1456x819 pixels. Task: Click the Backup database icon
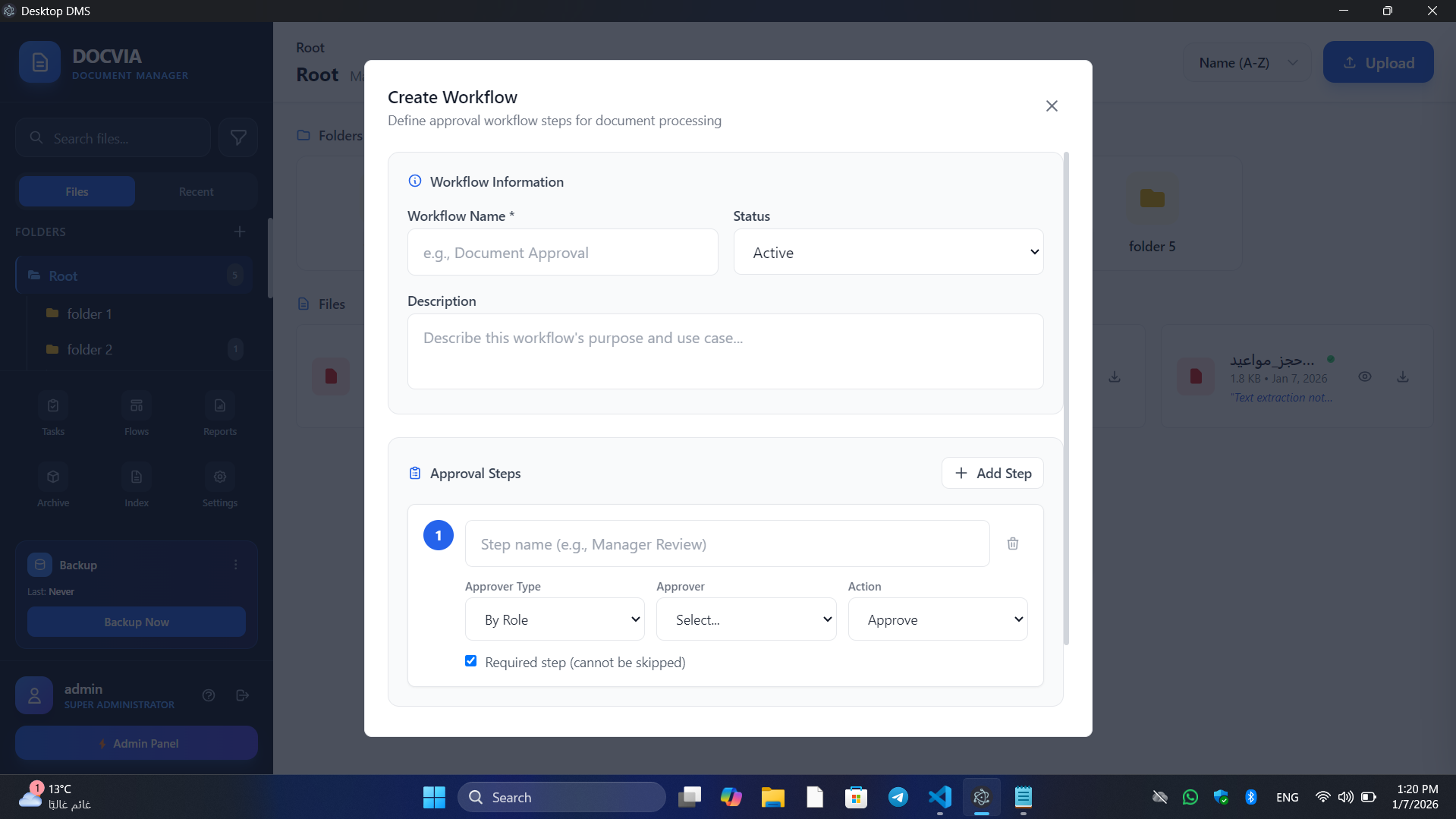click(40, 565)
